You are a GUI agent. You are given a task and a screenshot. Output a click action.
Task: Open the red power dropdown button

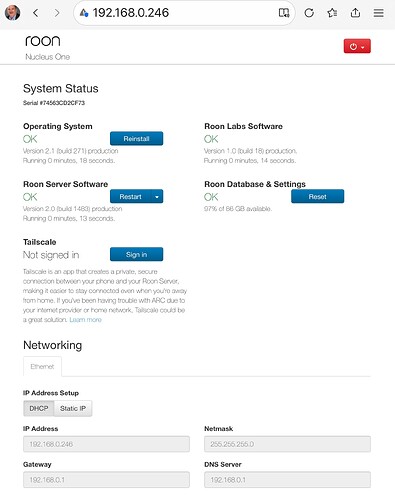point(357,46)
